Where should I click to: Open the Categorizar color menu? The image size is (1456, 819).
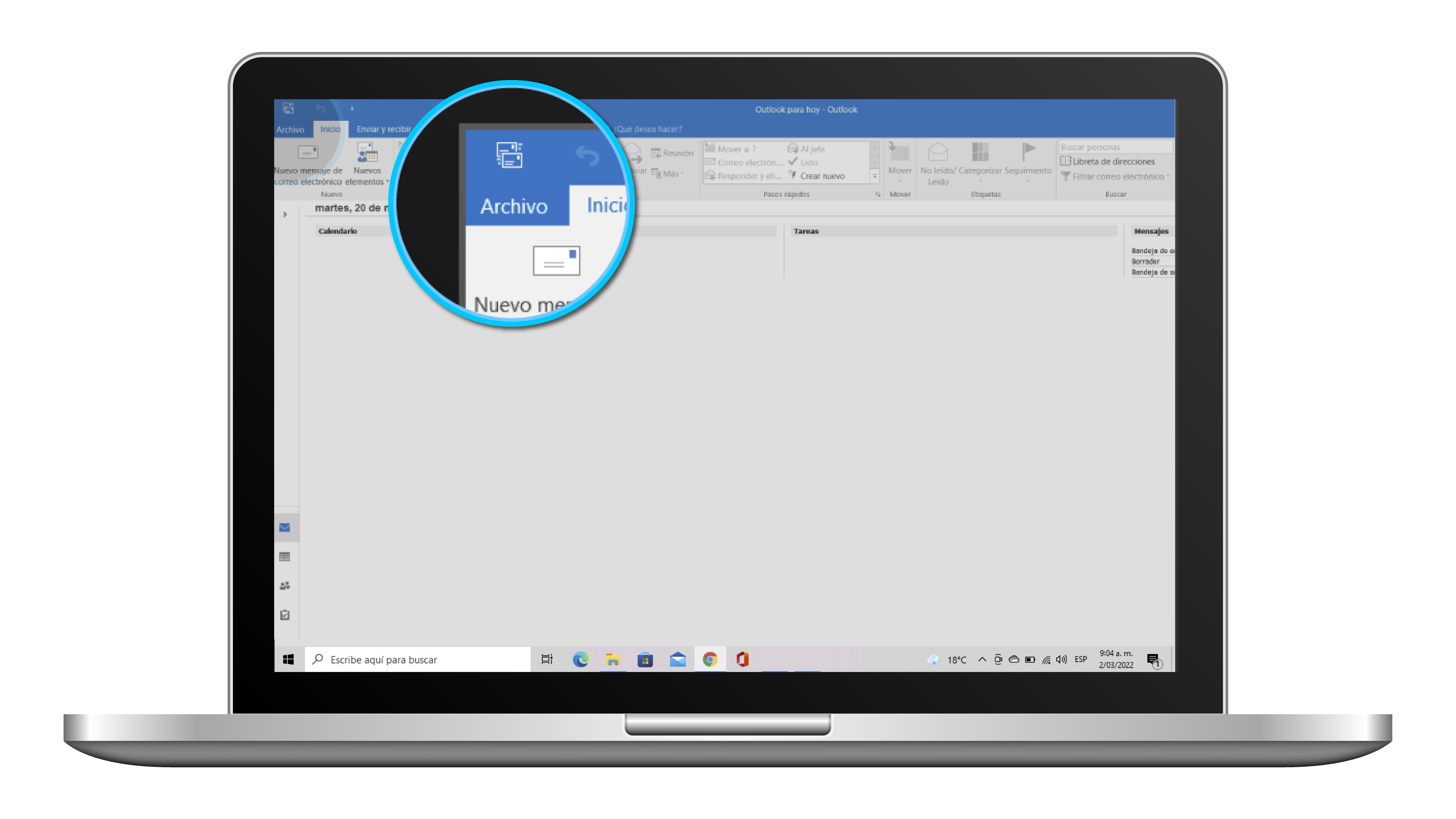(x=980, y=163)
